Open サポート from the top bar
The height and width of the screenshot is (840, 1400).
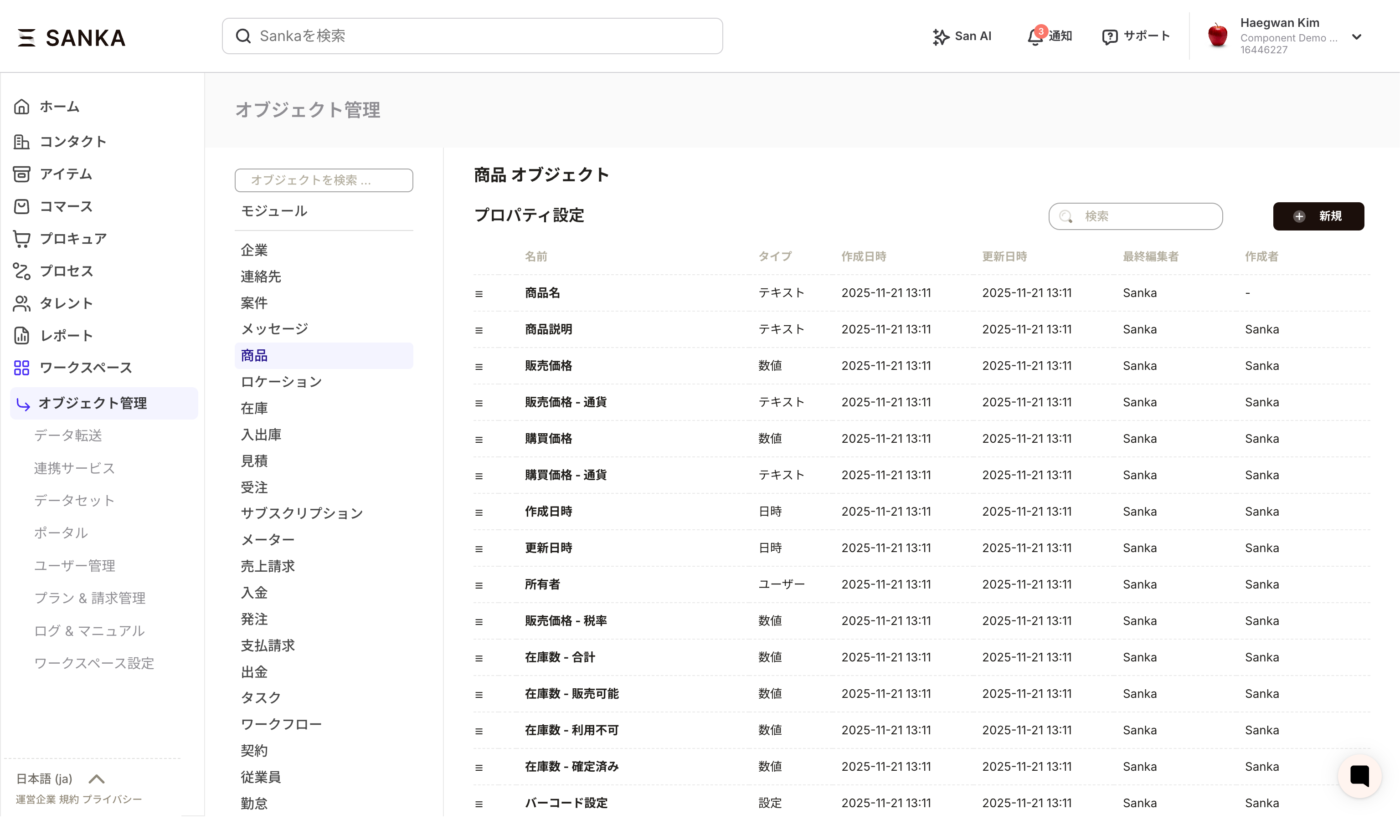click(x=1136, y=36)
